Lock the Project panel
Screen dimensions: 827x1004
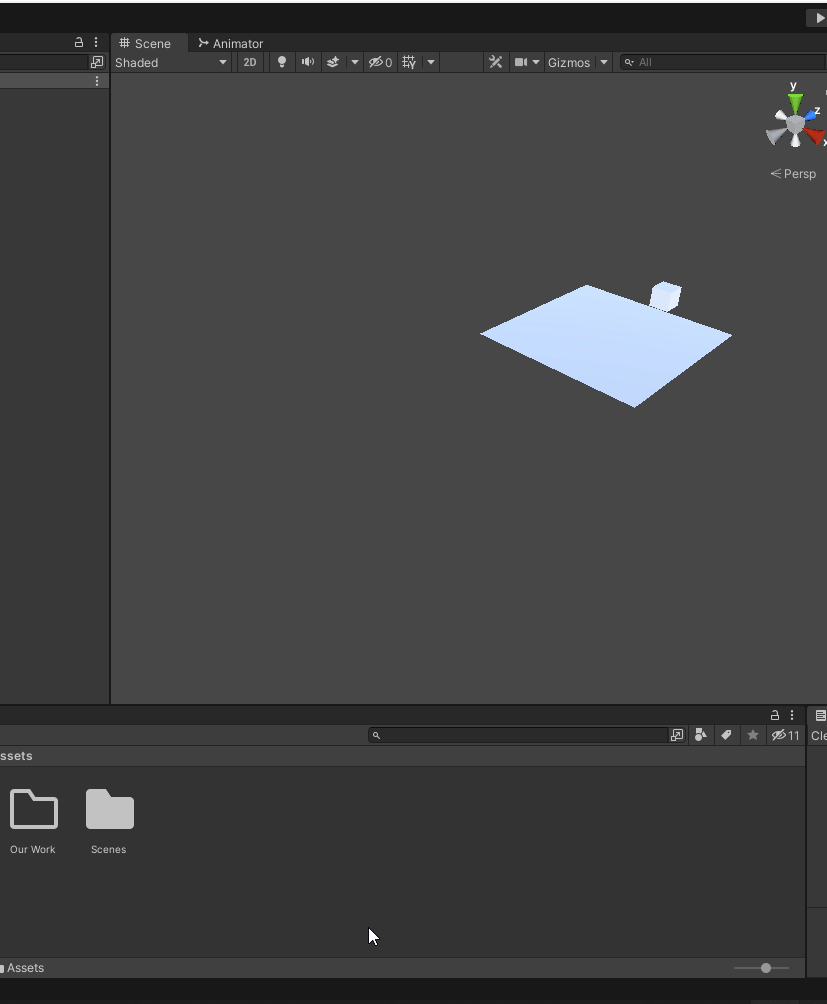click(775, 715)
